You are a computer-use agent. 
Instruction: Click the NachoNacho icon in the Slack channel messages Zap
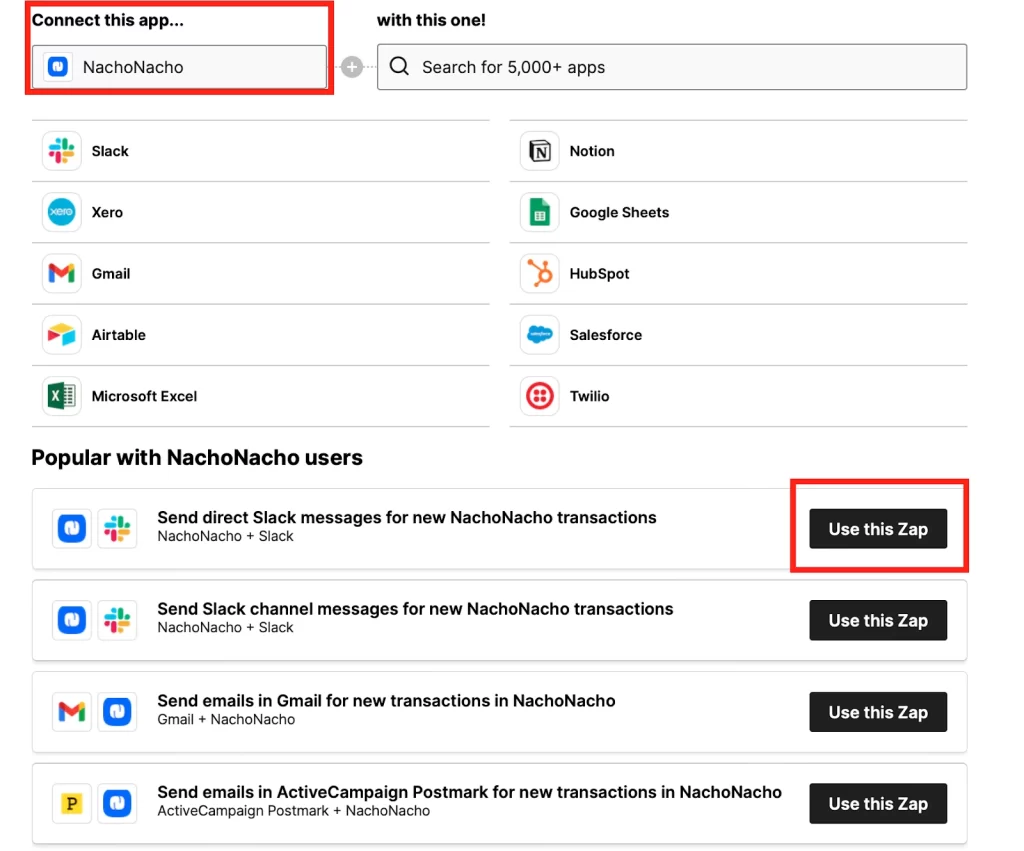point(72,619)
